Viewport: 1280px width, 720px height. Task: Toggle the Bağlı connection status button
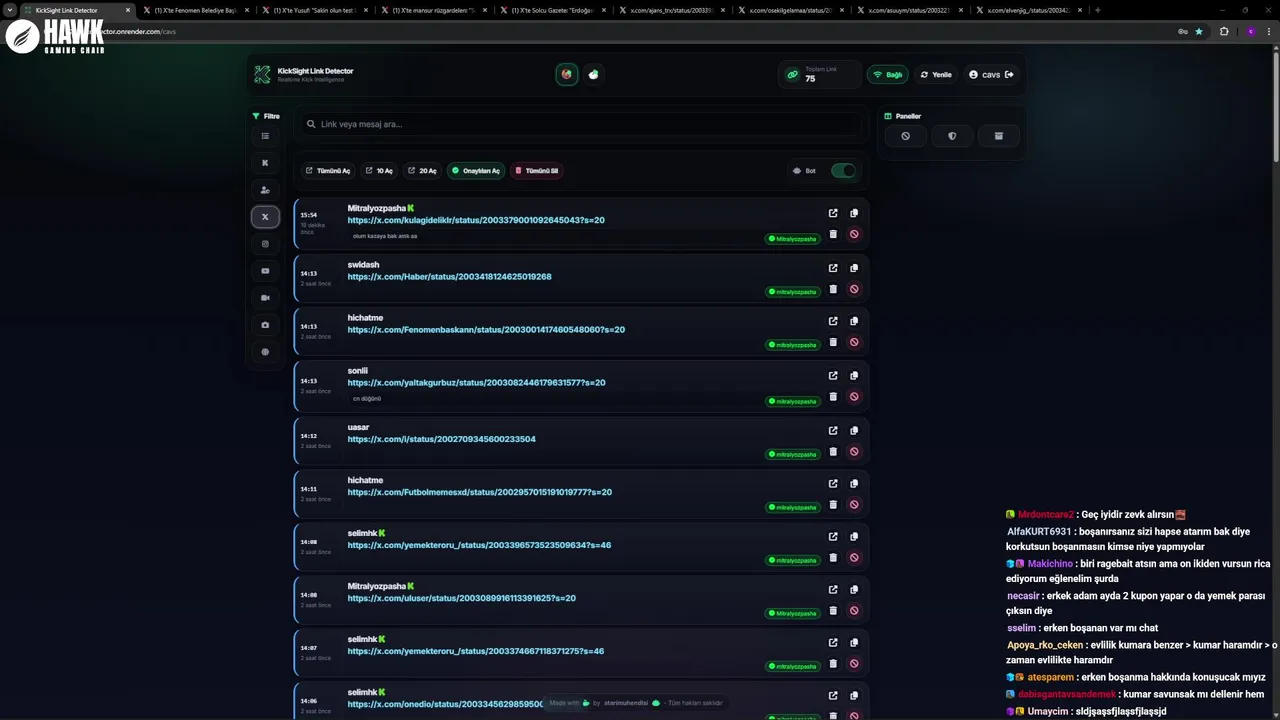[x=888, y=75]
